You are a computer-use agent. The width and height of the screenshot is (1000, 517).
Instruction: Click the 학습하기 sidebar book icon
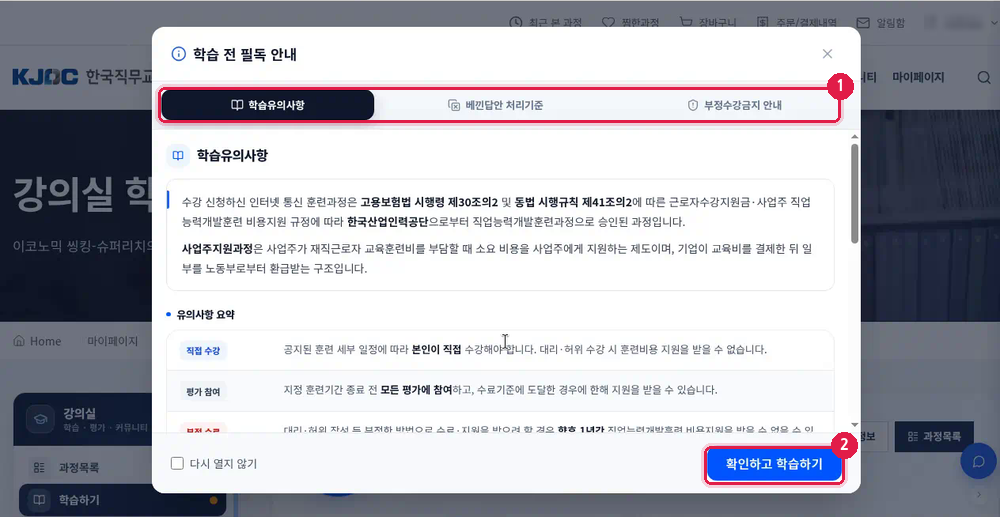tap(39, 499)
